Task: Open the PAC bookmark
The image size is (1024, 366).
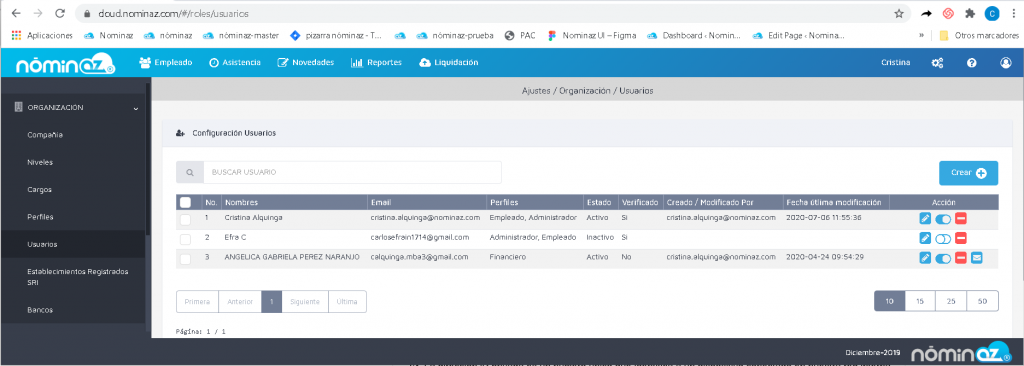Action: (x=520, y=35)
